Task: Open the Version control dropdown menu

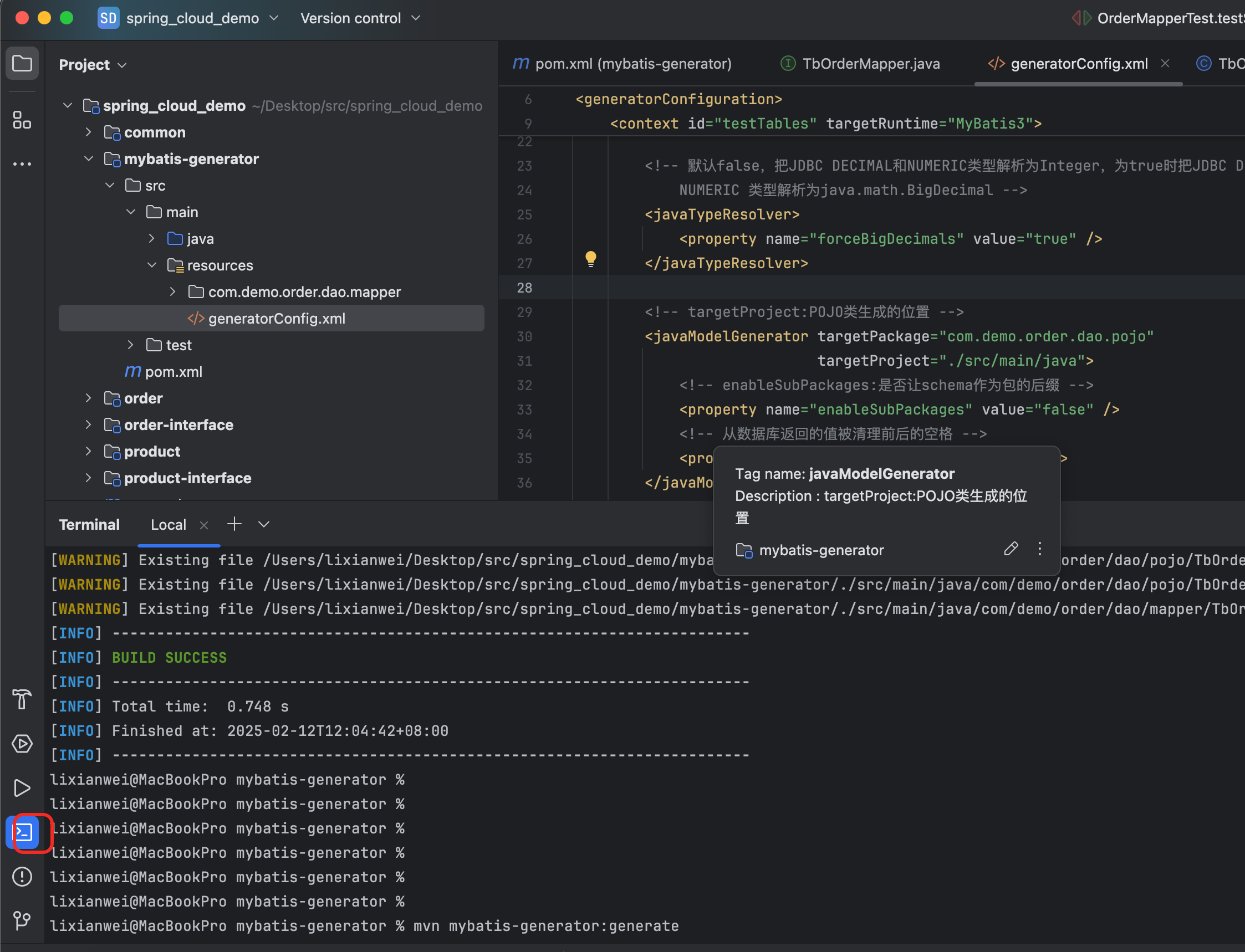Action: pos(416,18)
